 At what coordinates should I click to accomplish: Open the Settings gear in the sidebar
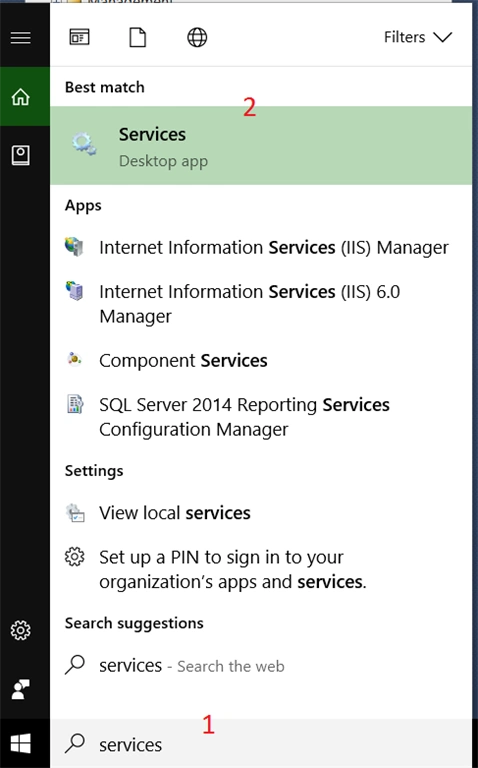pyautogui.click(x=21, y=630)
